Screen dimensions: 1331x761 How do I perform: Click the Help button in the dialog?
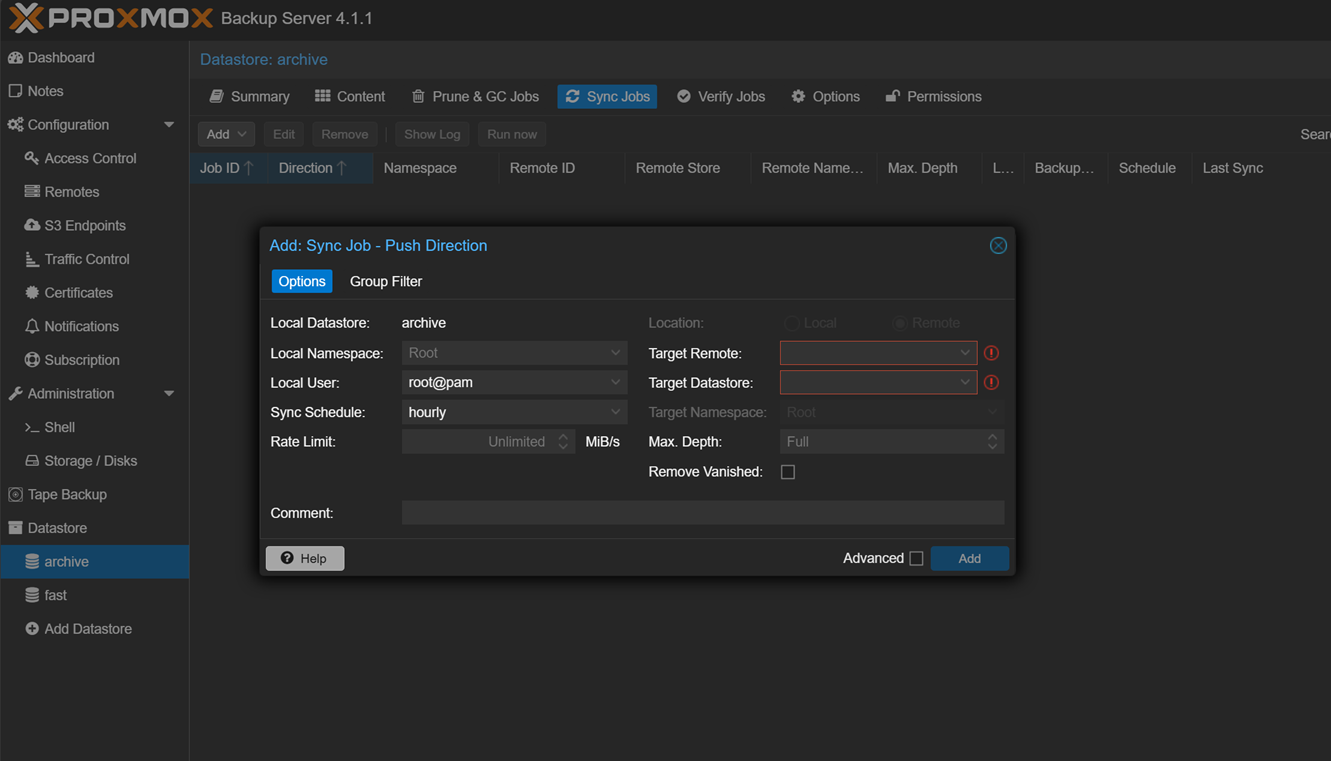[304, 558]
